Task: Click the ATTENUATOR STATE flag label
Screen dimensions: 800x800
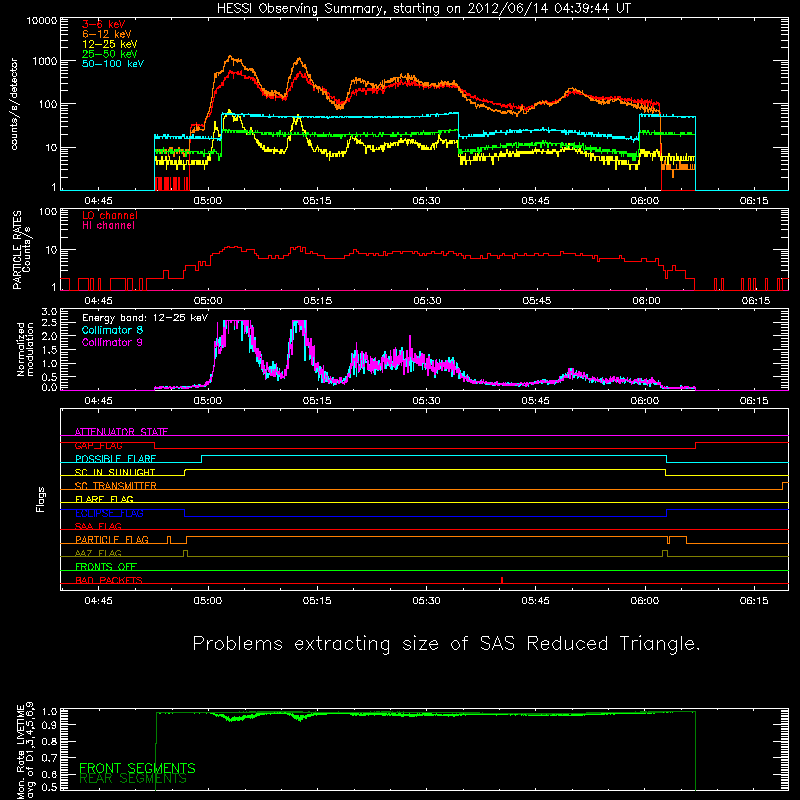Action: click(x=121, y=432)
